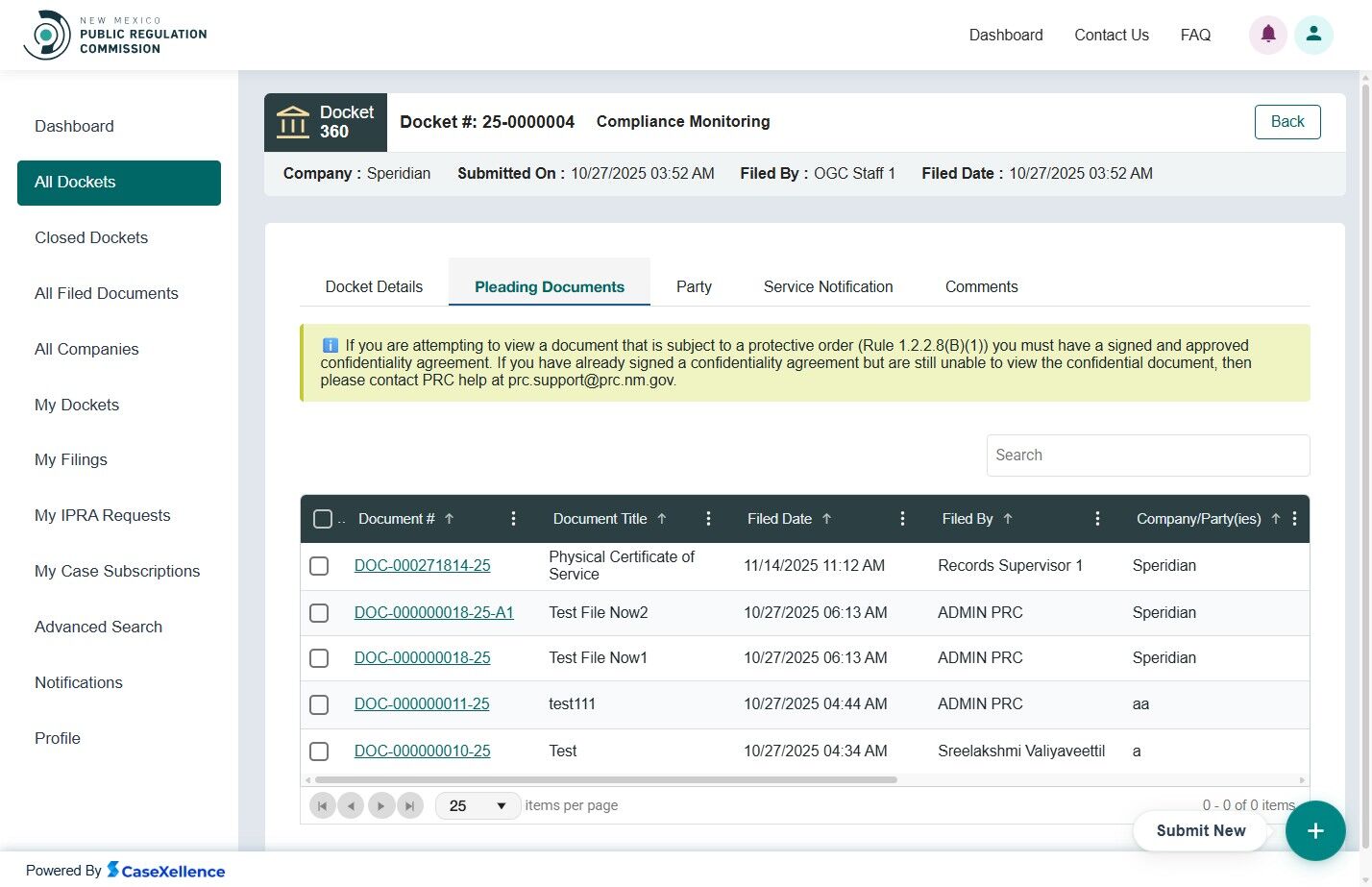Click the Public Regulation Commission logo
The height and width of the screenshot is (887, 1372).
[x=115, y=35]
